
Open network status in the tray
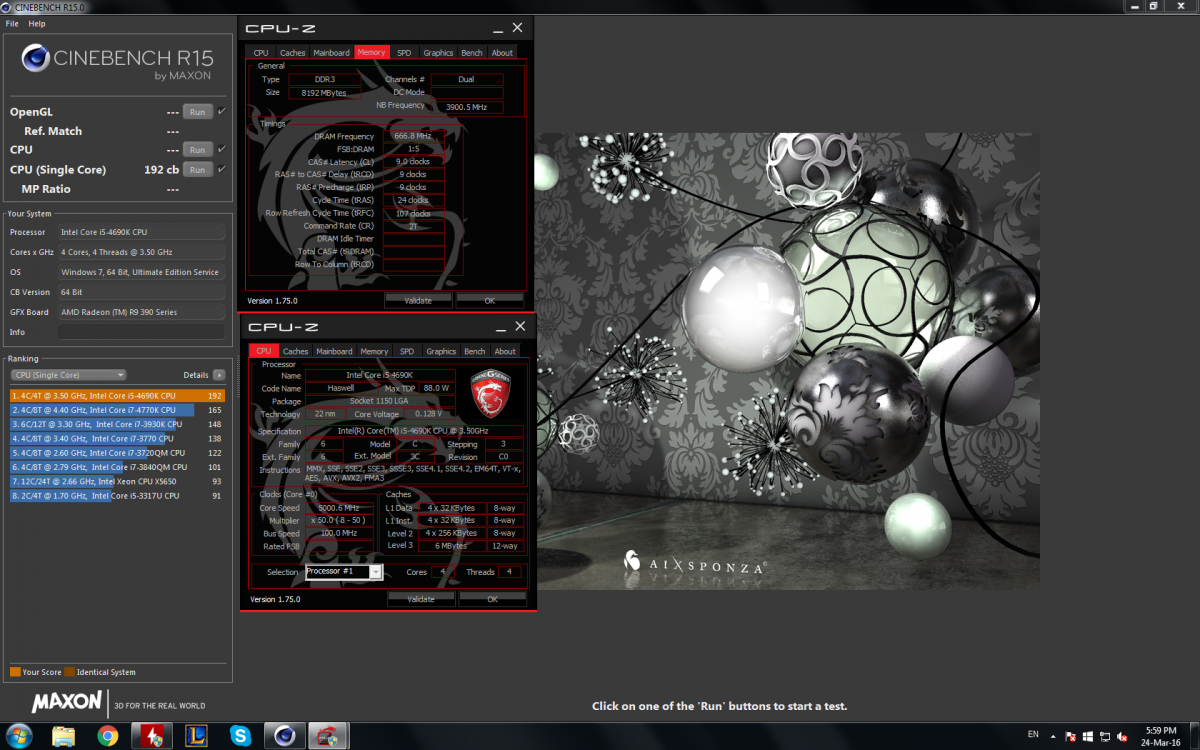coord(1105,736)
